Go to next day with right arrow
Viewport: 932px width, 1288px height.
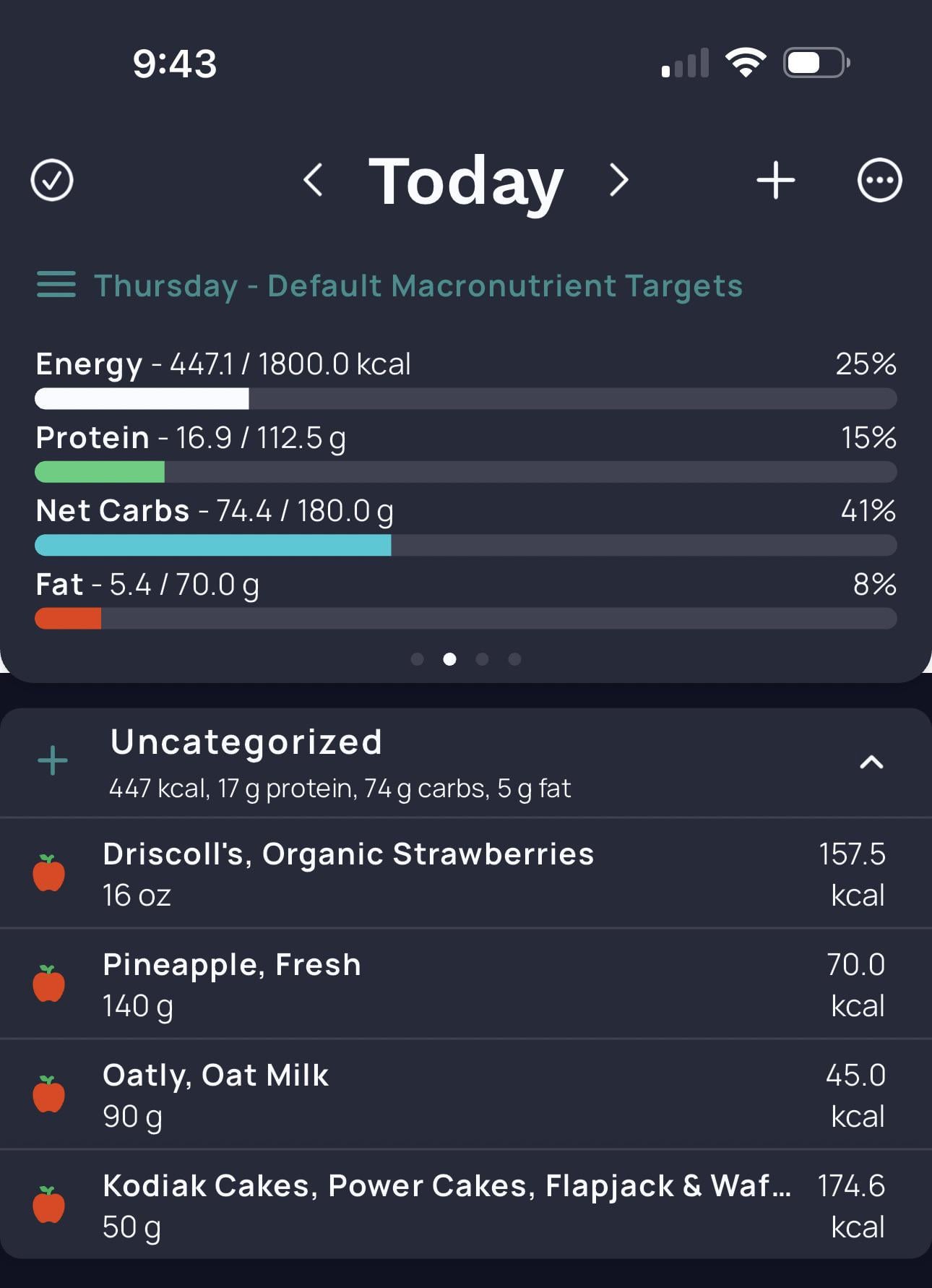[618, 180]
